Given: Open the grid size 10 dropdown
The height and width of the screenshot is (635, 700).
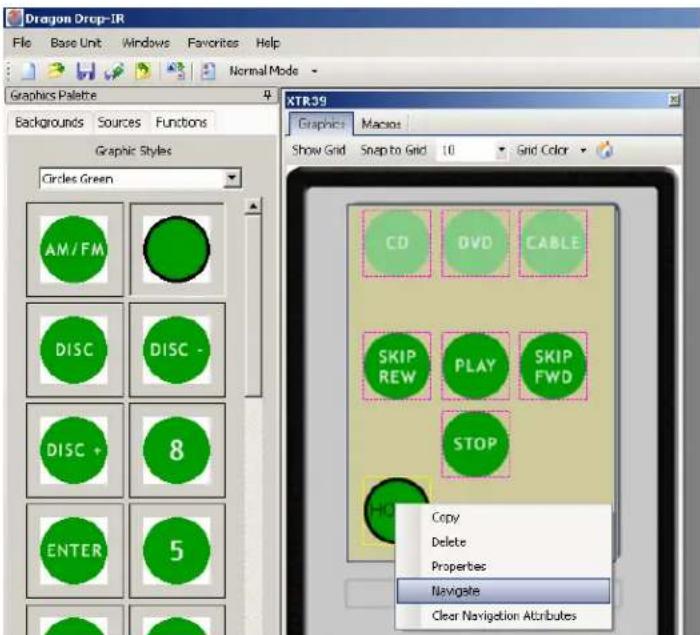Looking at the screenshot, I should click(x=501, y=150).
